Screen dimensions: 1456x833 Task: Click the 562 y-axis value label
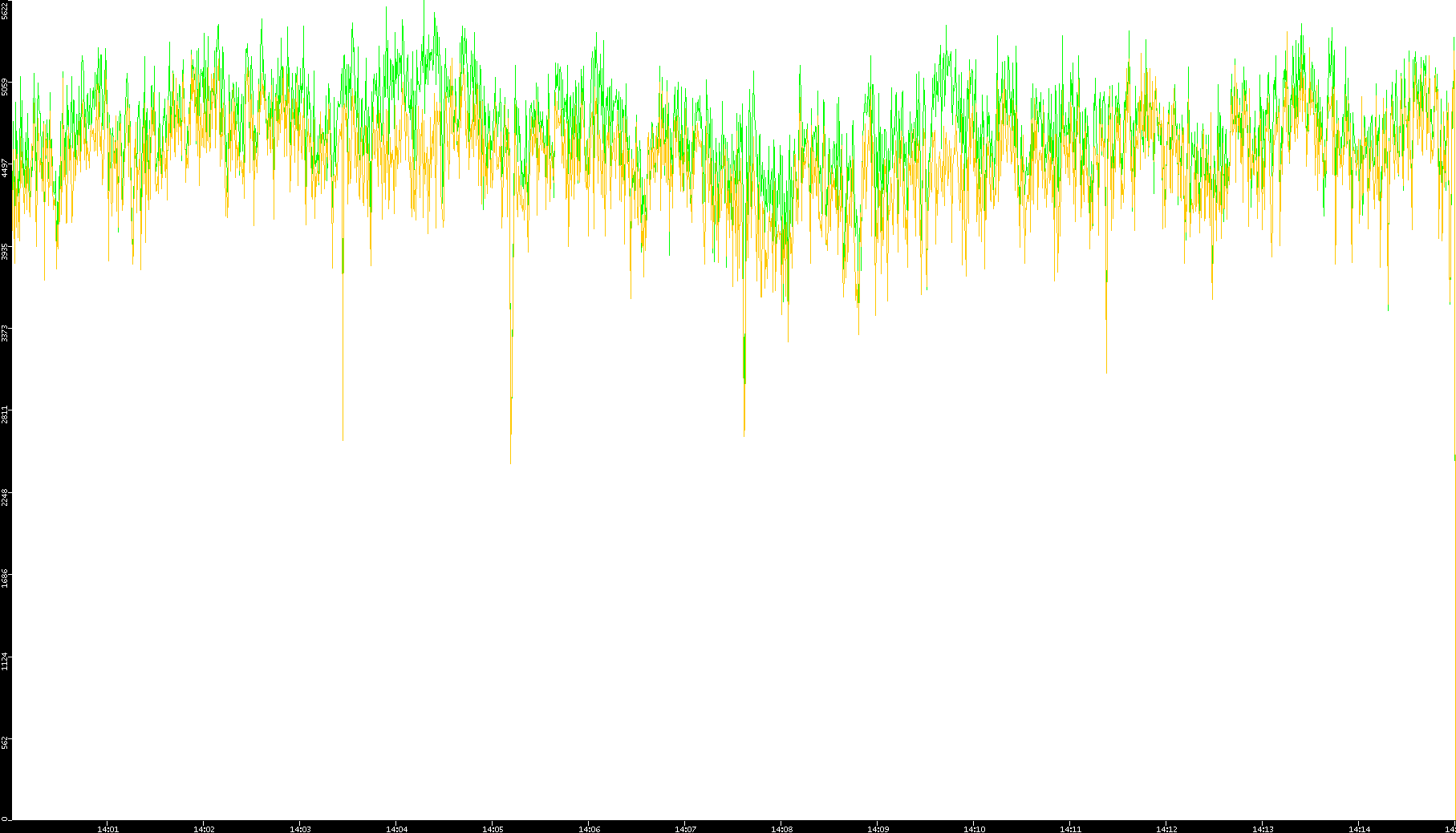(x=6, y=742)
